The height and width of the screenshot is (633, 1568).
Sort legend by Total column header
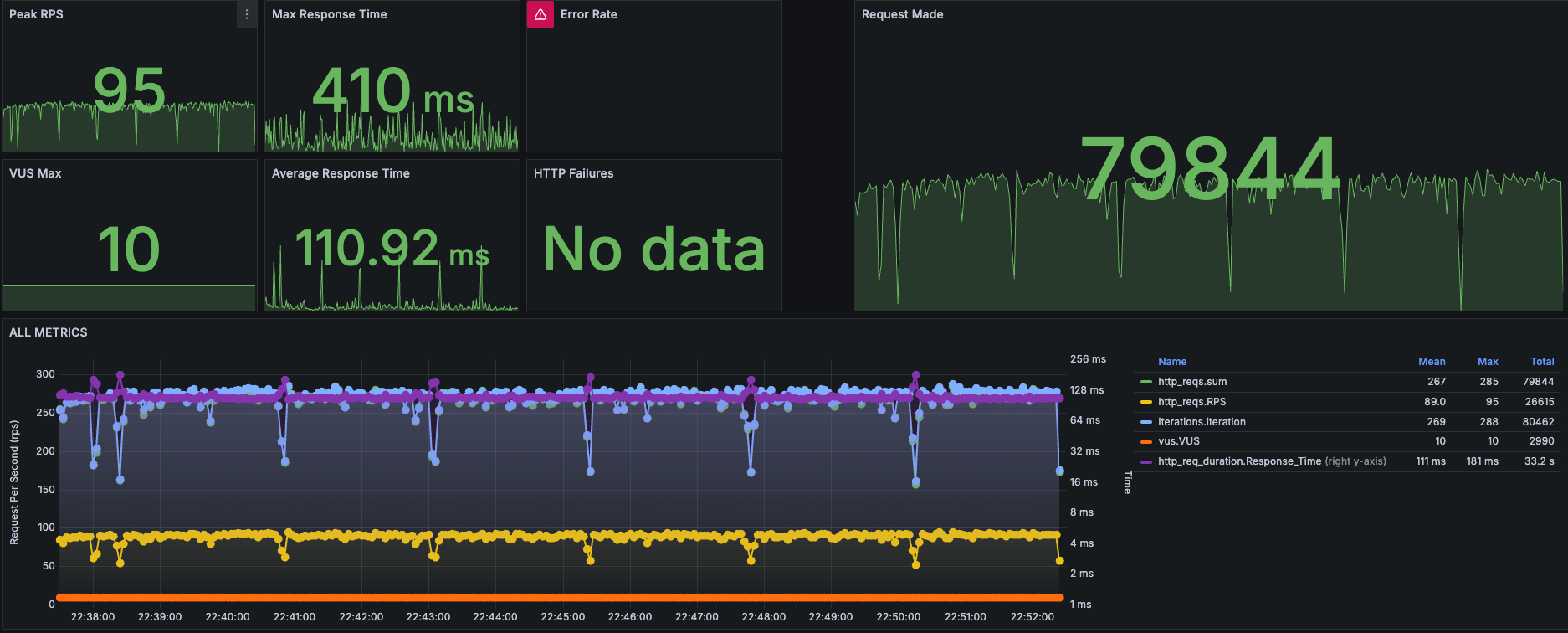coord(1542,362)
